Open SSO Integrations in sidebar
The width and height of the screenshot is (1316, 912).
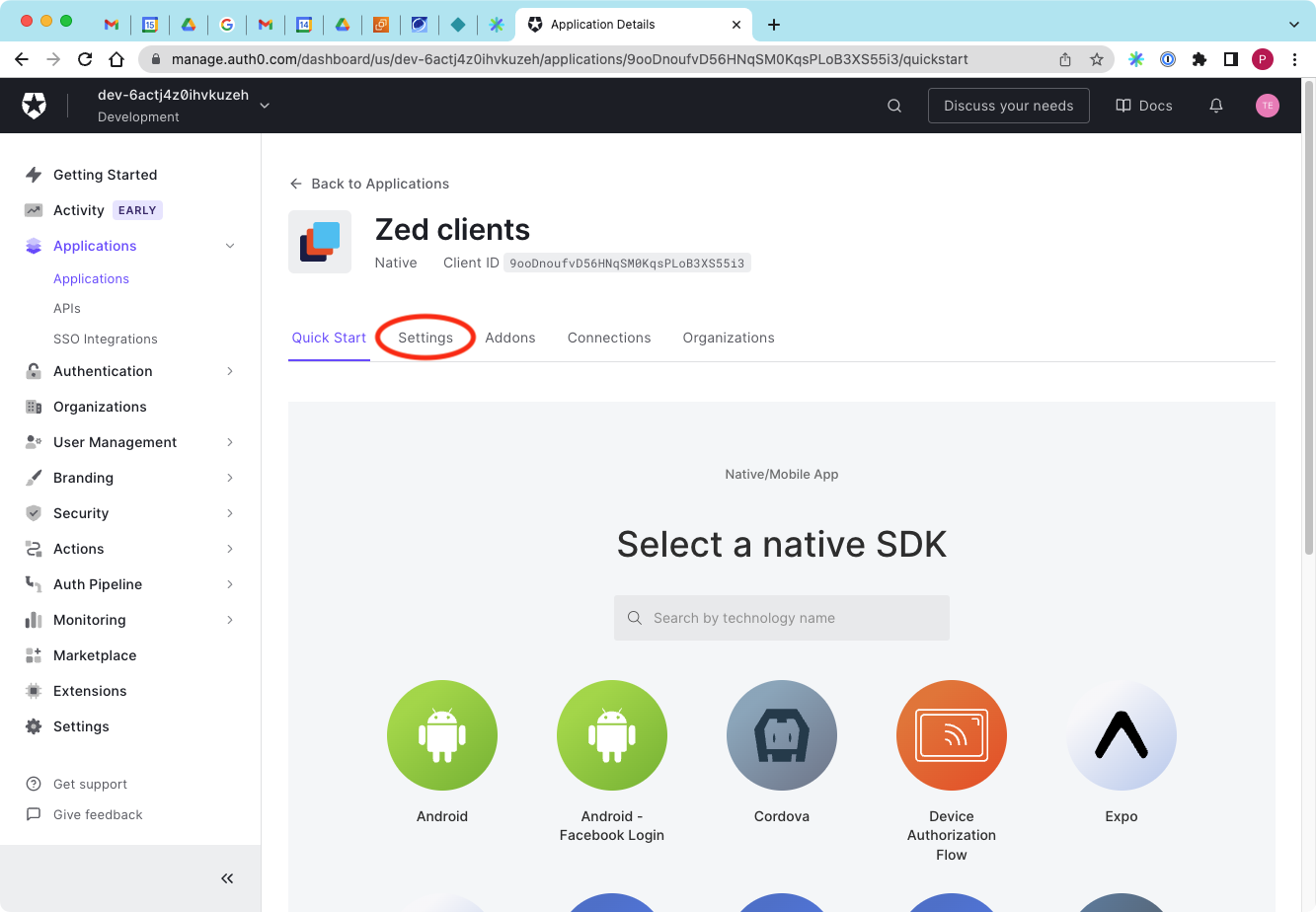click(106, 339)
